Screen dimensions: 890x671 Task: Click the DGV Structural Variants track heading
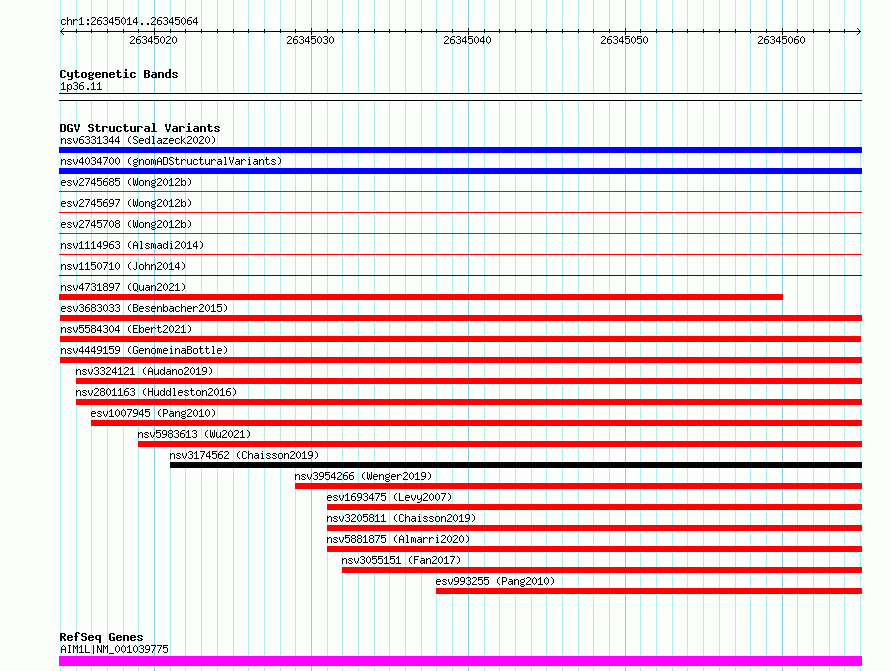140,128
